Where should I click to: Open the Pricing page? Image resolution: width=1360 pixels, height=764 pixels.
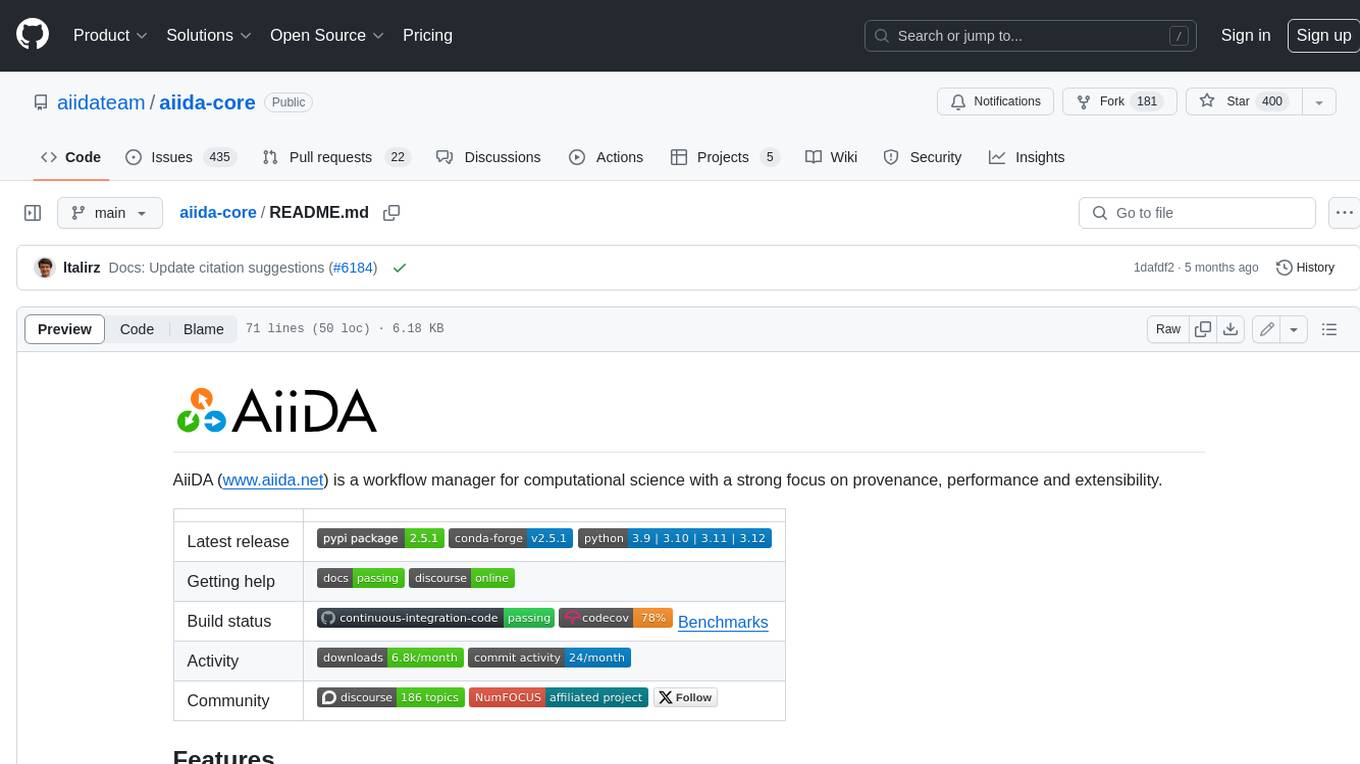427,35
